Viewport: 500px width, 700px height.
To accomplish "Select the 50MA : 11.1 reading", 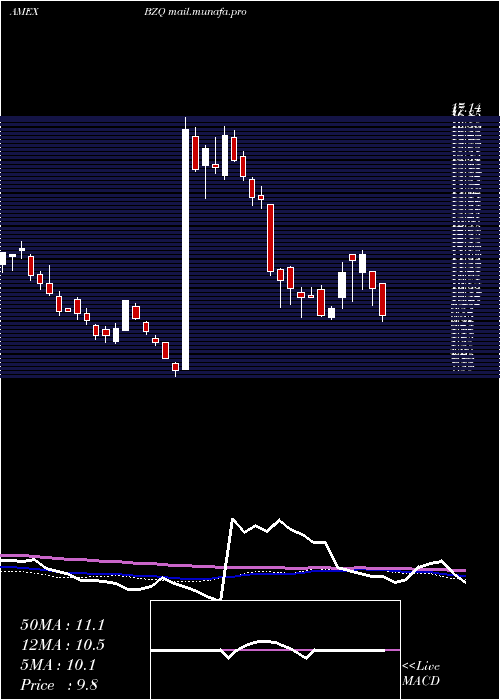I will pyautogui.click(x=62, y=625).
